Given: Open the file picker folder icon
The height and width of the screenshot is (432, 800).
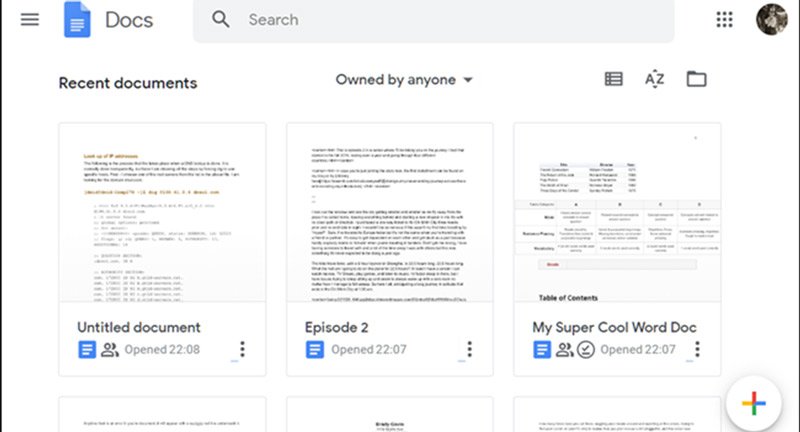Looking at the screenshot, I should pyautogui.click(x=696, y=80).
